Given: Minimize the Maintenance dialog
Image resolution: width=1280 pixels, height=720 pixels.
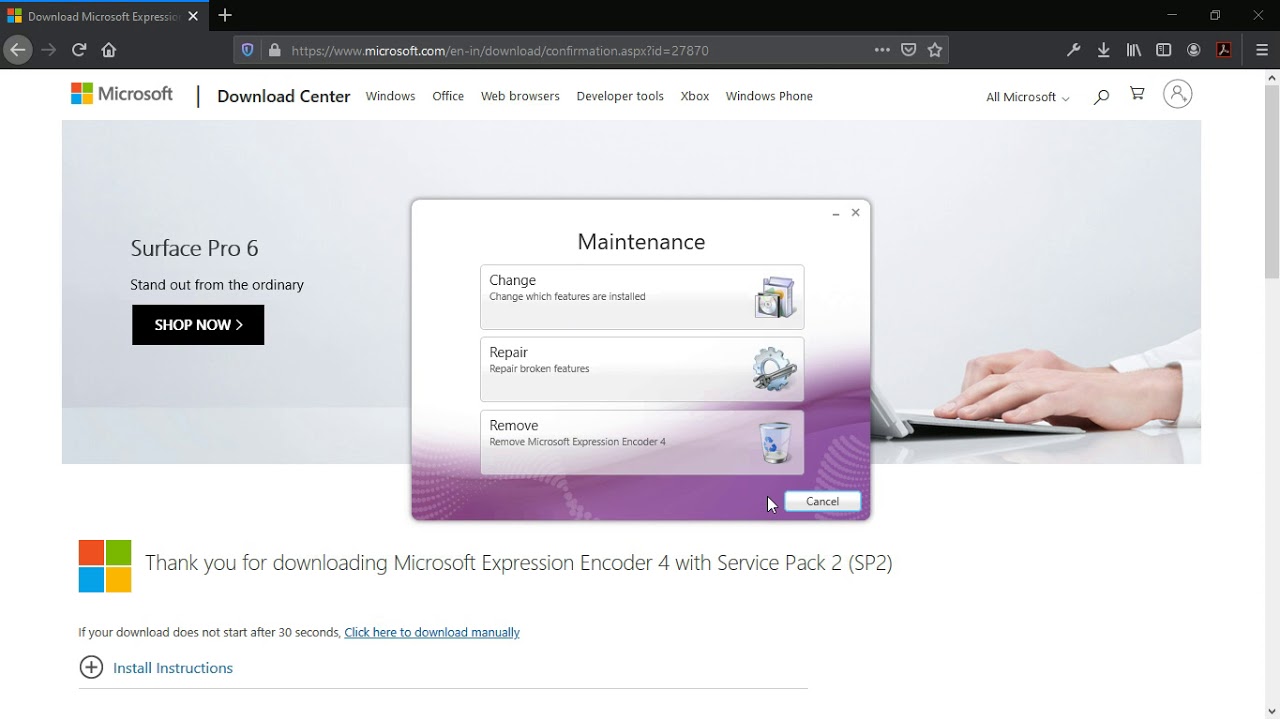Looking at the screenshot, I should (x=836, y=213).
